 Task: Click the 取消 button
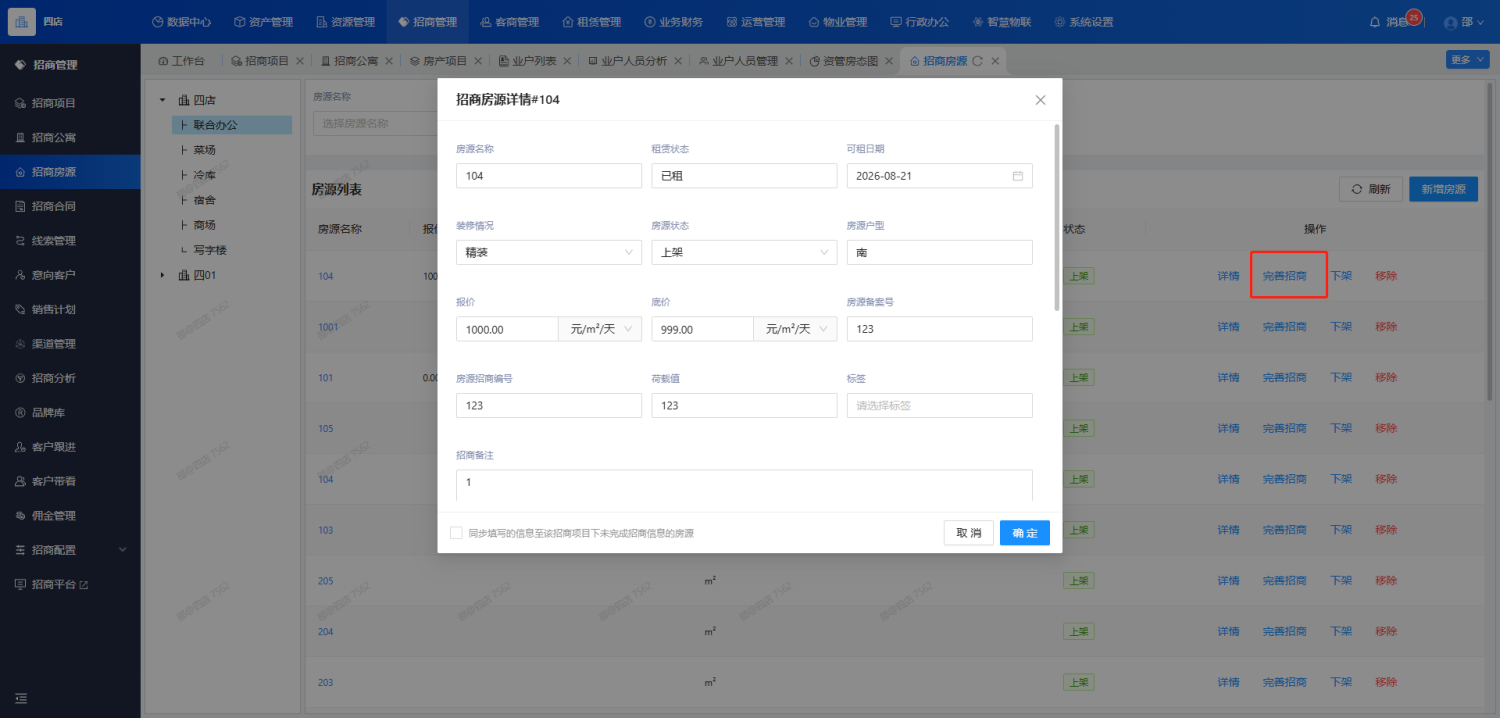968,533
